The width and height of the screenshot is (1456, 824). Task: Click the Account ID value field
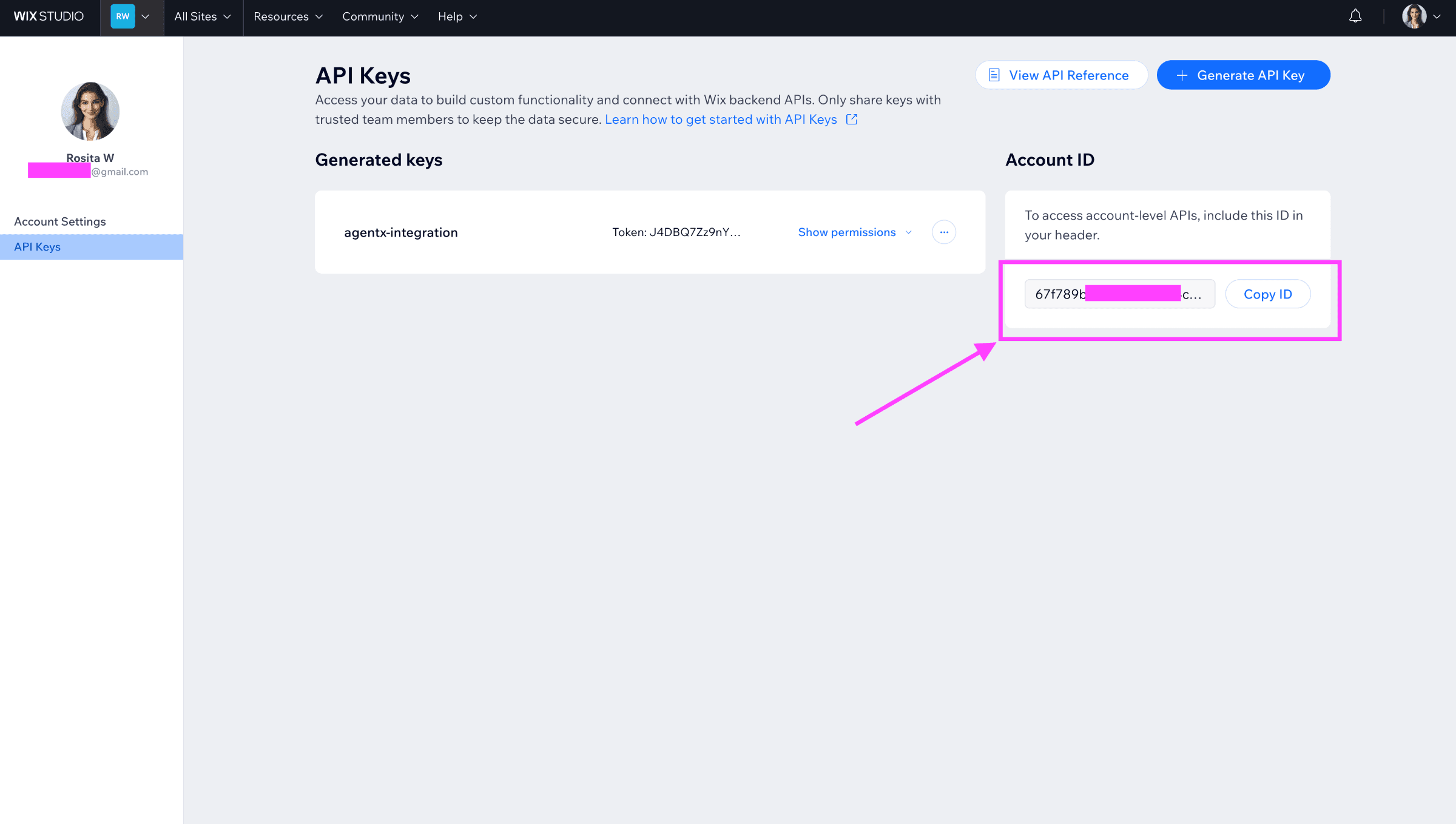pos(1120,294)
